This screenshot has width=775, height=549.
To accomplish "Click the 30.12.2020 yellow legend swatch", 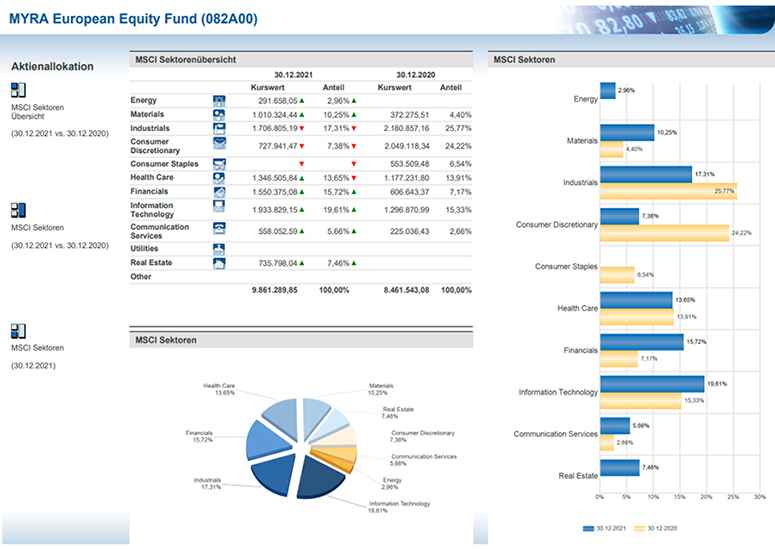I will 638,526.
